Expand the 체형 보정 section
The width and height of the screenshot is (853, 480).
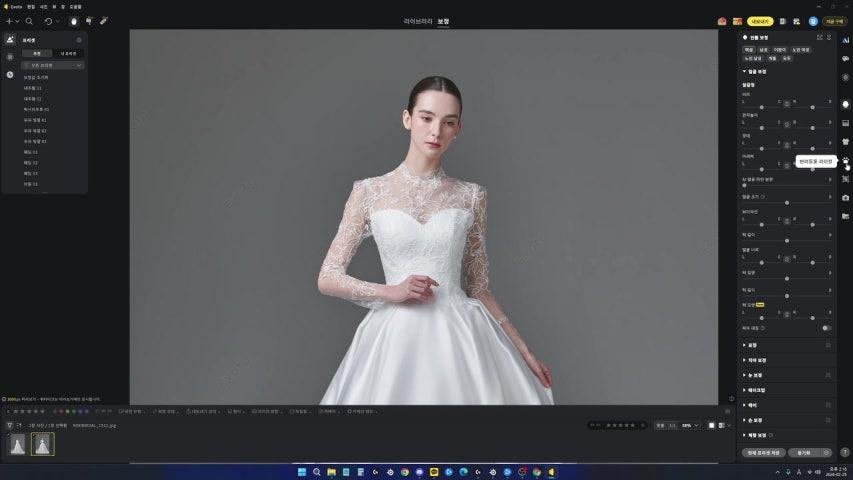pos(744,435)
